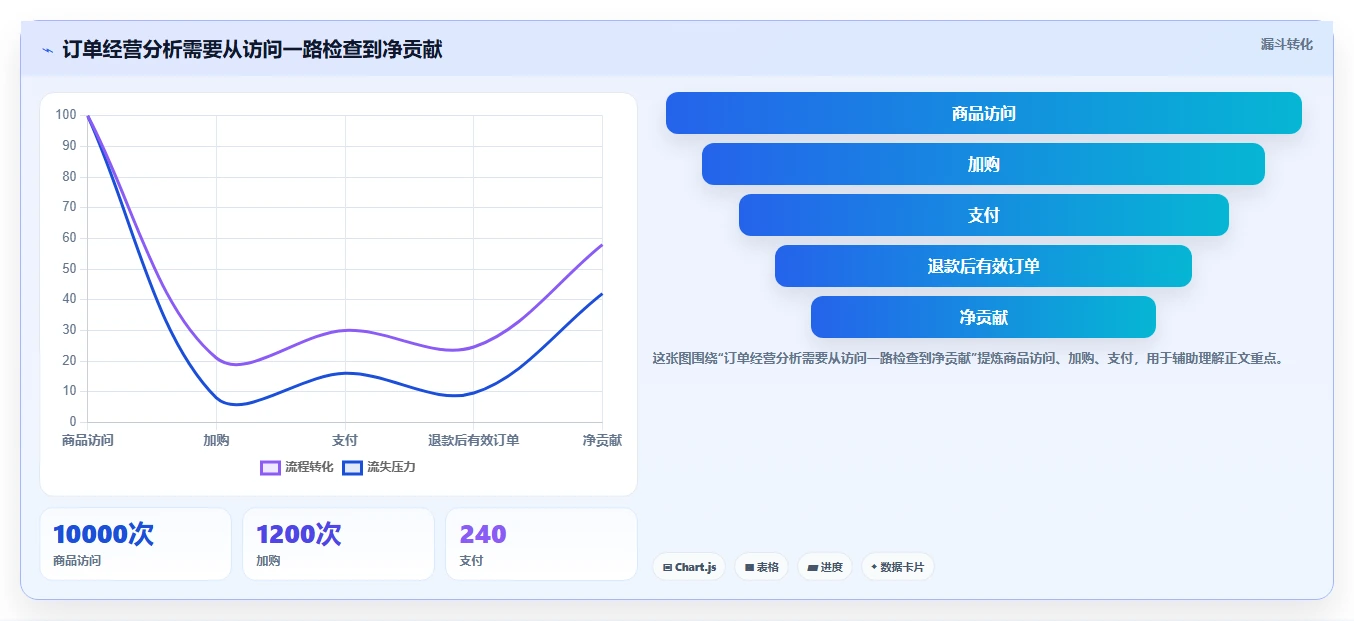1354x621 pixels.
Task: Click the blue 流失压力 legend swatch
Action: pos(352,467)
